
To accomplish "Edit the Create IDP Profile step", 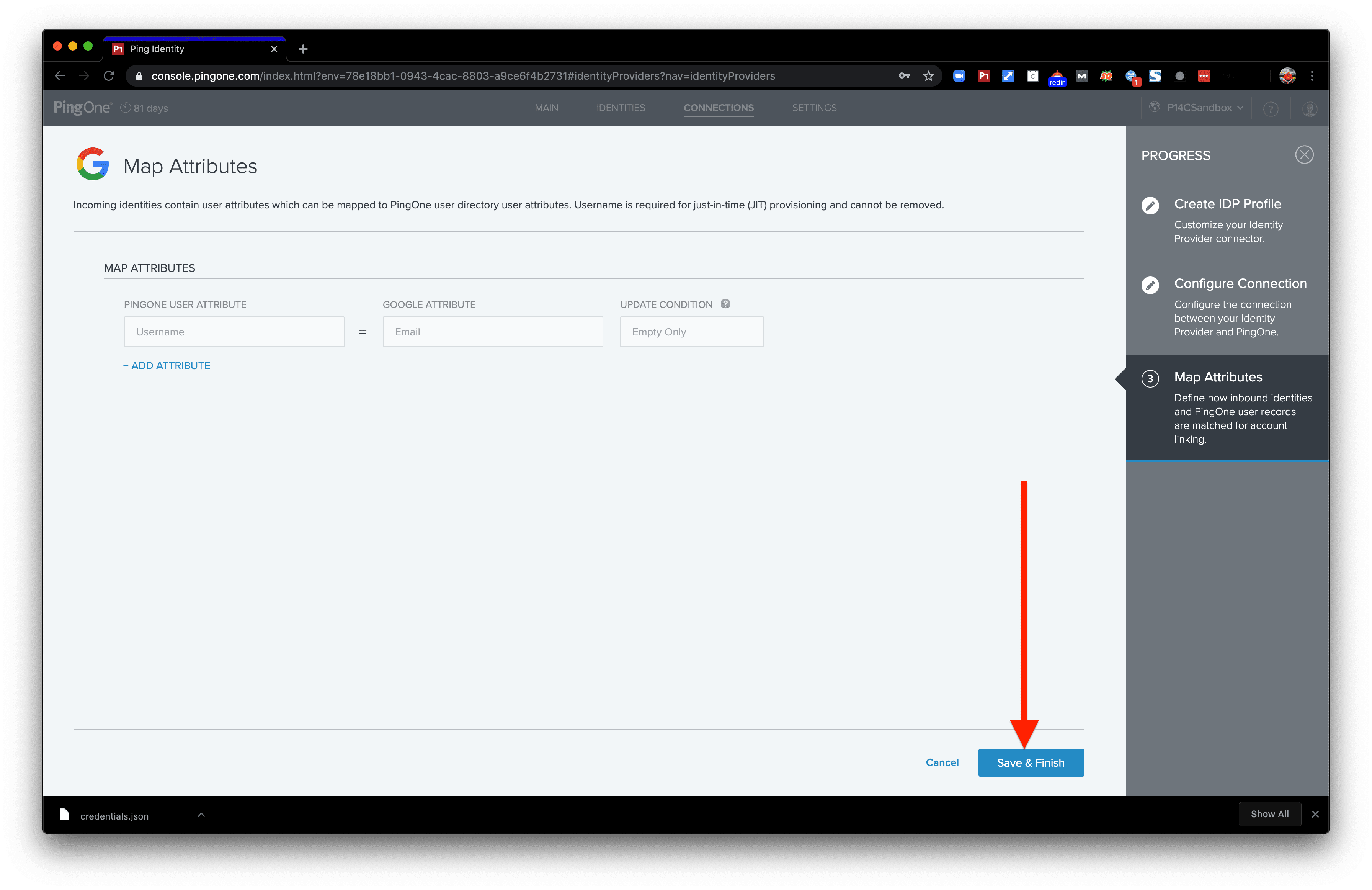I will pos(1150,205).
